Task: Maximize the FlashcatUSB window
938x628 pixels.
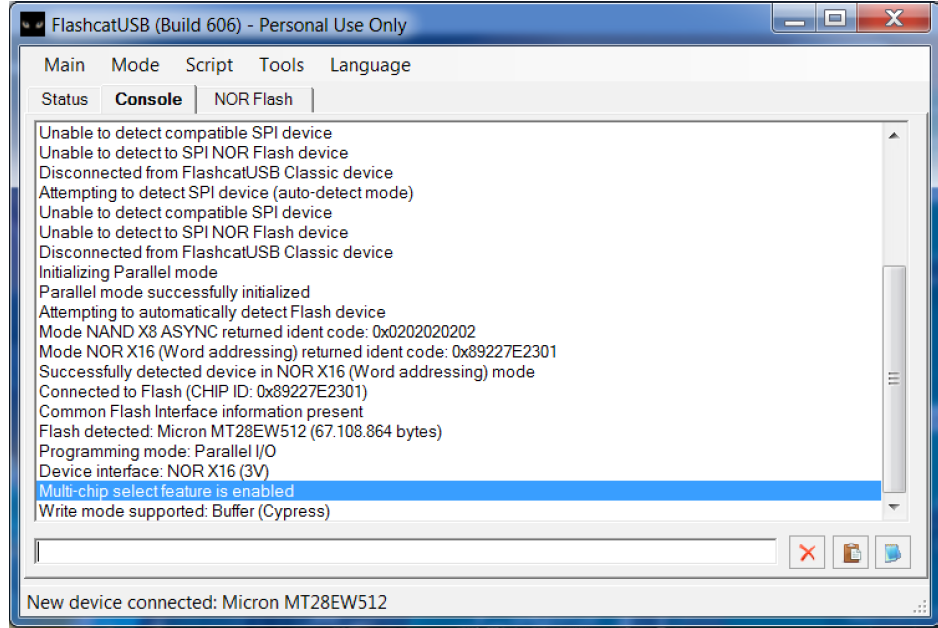Action: point(836,19)
